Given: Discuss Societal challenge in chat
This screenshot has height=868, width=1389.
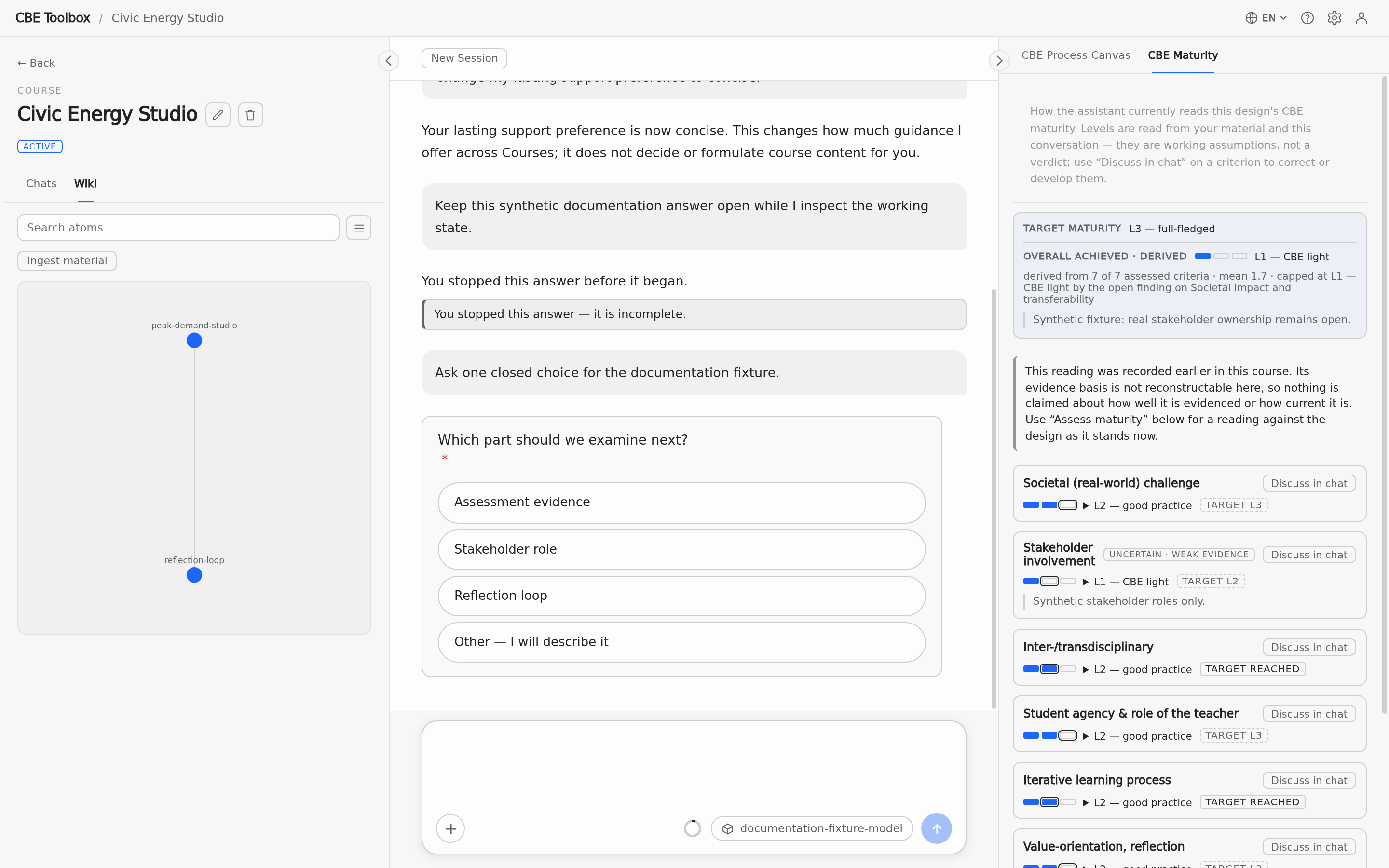Looking at the screenshot, I should 1308,483.
